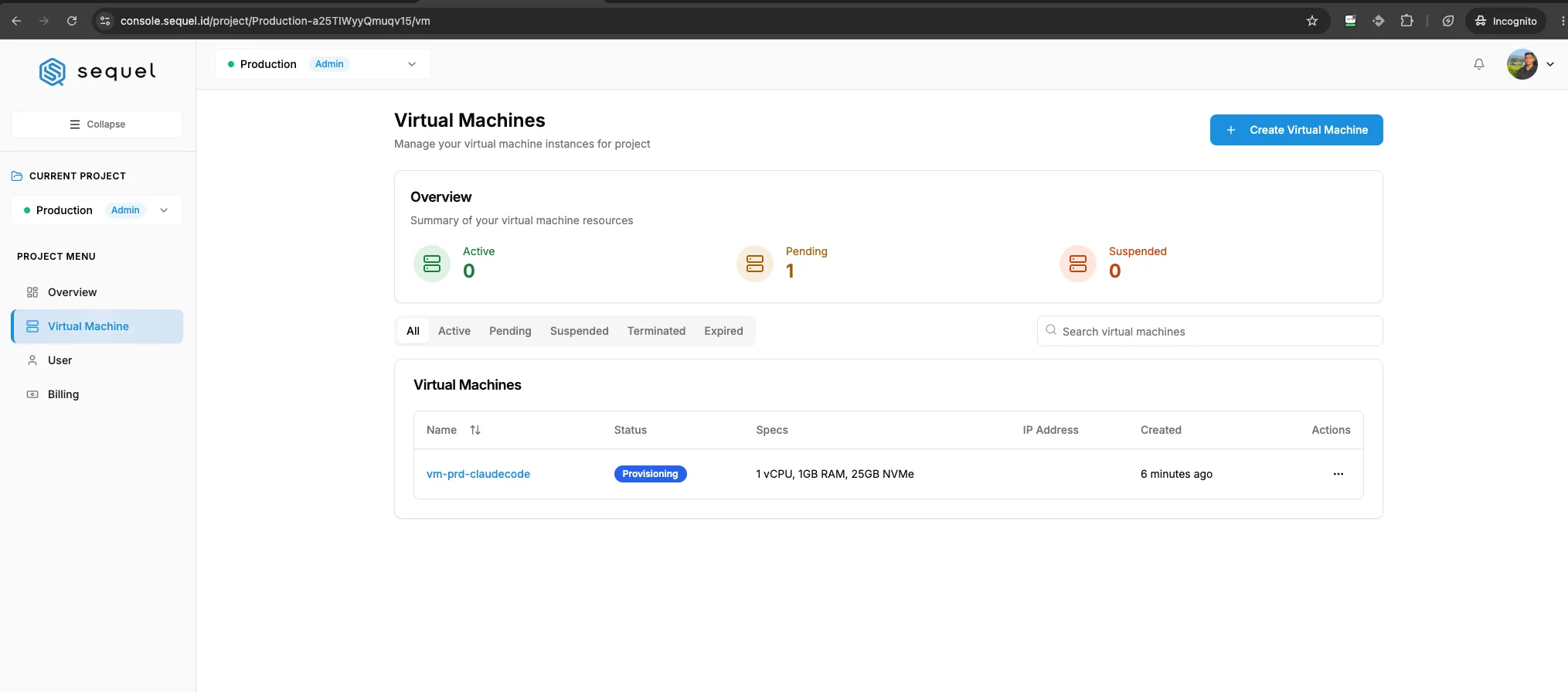Image resolution: width=1568 pixels, height=692 pixels.
Task: Click the Active servers overview icon
Action: (432, 264)
